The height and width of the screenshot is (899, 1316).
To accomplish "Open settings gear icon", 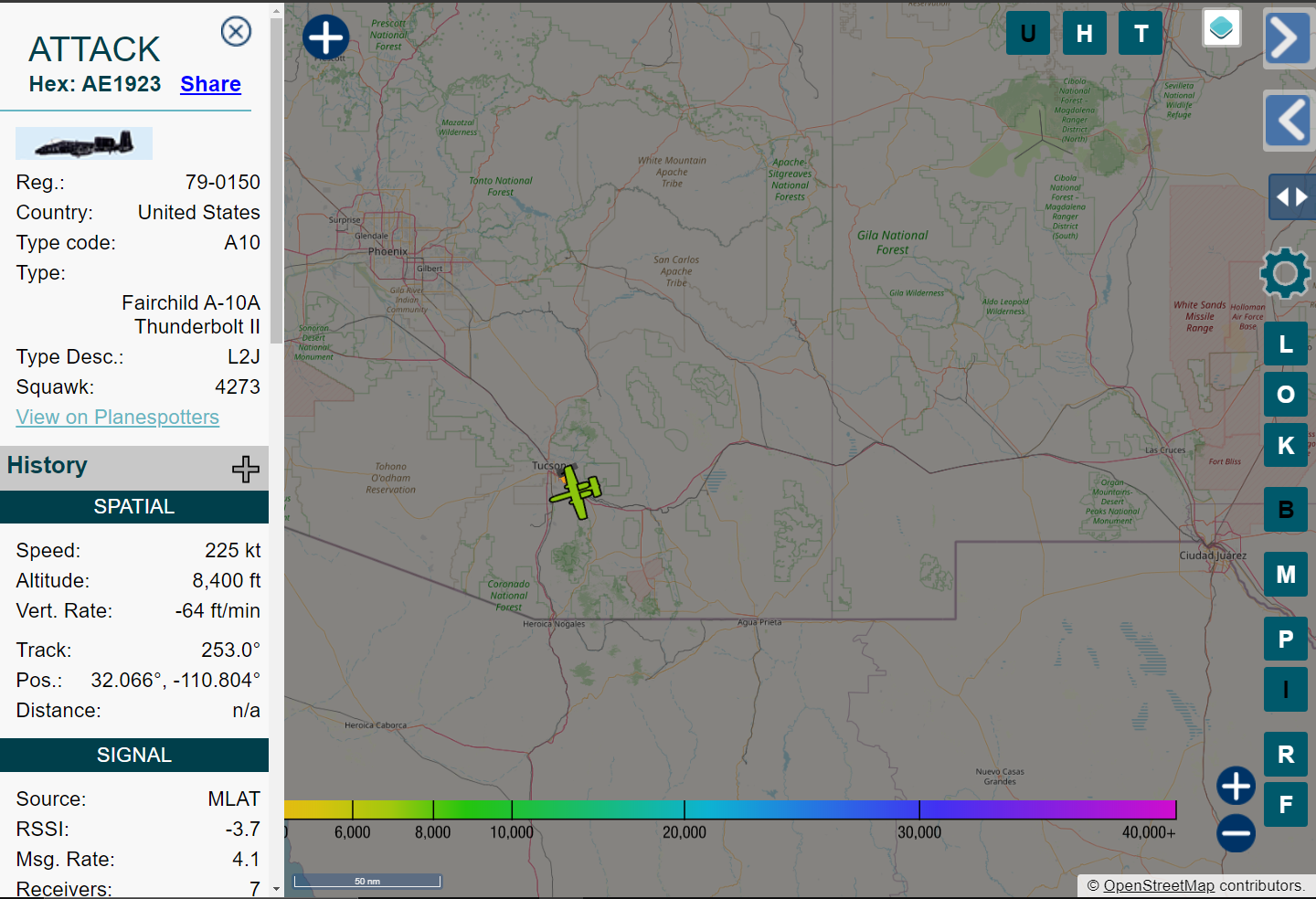I will click(x=1285, y=272).
